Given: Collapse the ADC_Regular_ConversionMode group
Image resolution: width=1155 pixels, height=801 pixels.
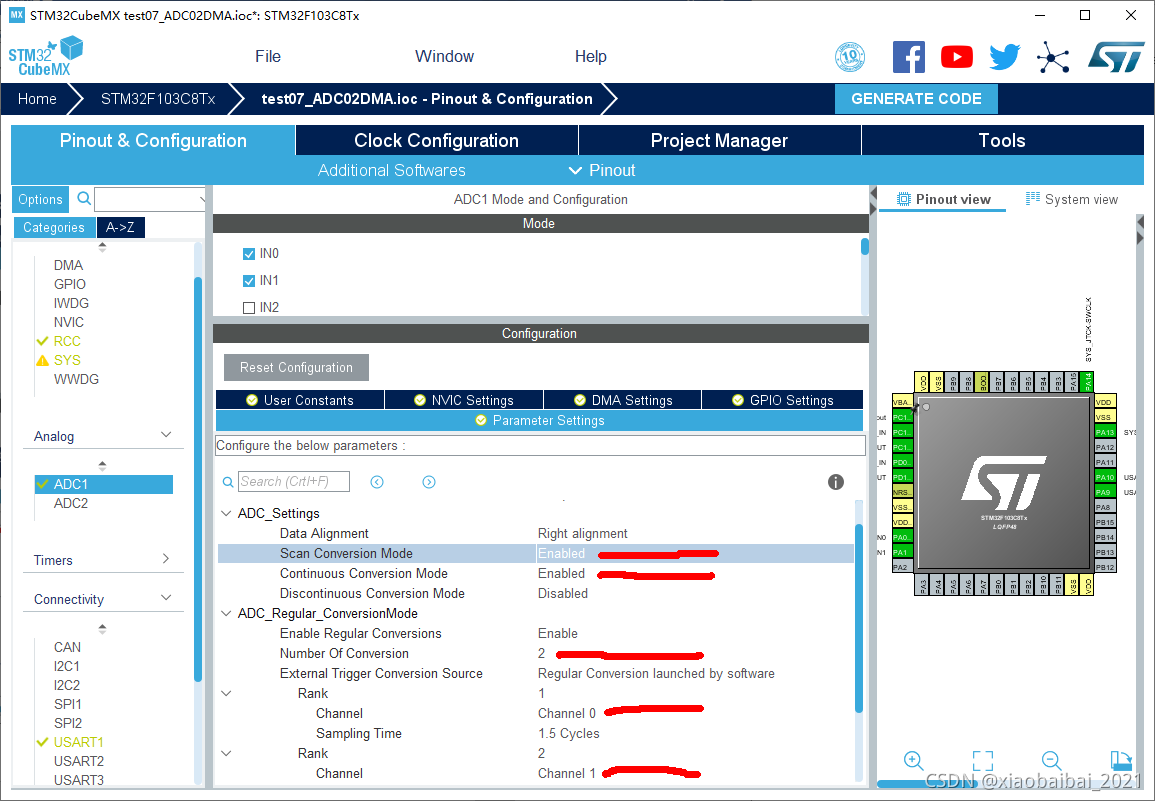Looking at the screenshot, I should (226, 613).
